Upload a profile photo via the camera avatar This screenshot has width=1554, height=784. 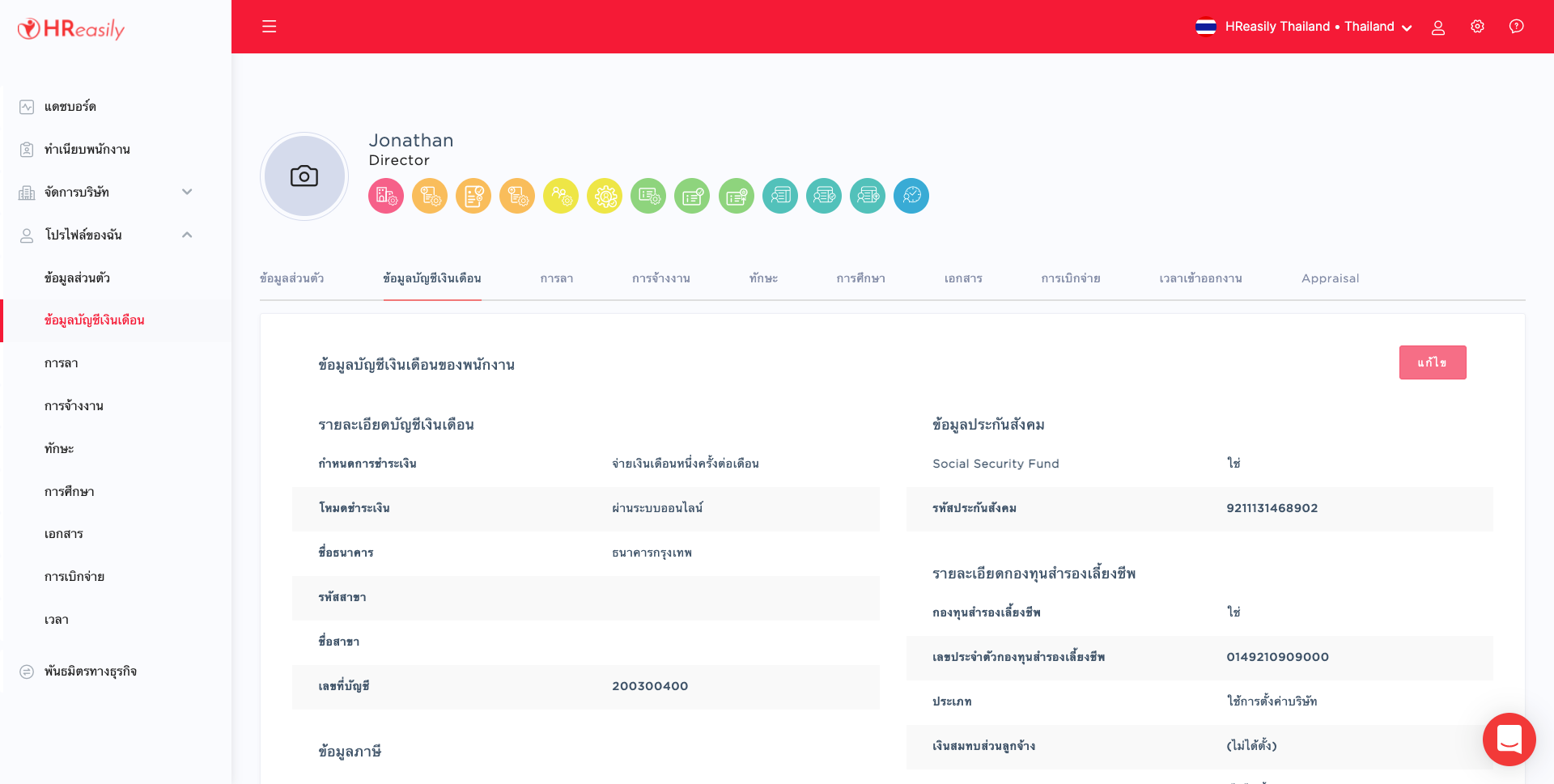[304, 176]
